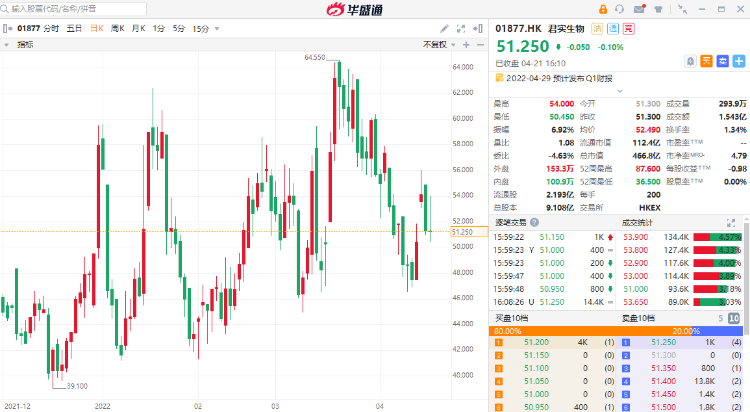Expand the 指标 indicator dropdown arrow

point(7,45)
